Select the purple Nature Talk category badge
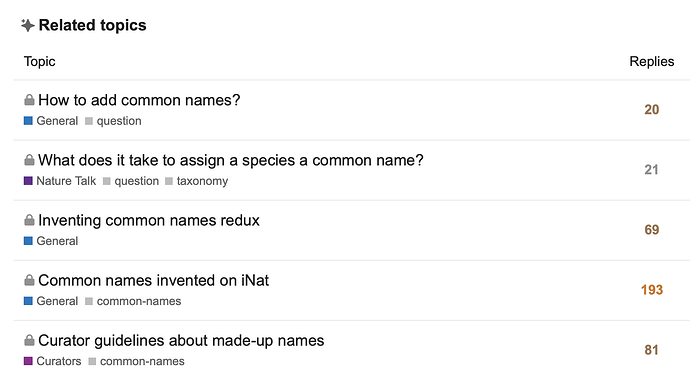This screenshot has width=690, height=391. pyautogui.click(x=60, y=181)
